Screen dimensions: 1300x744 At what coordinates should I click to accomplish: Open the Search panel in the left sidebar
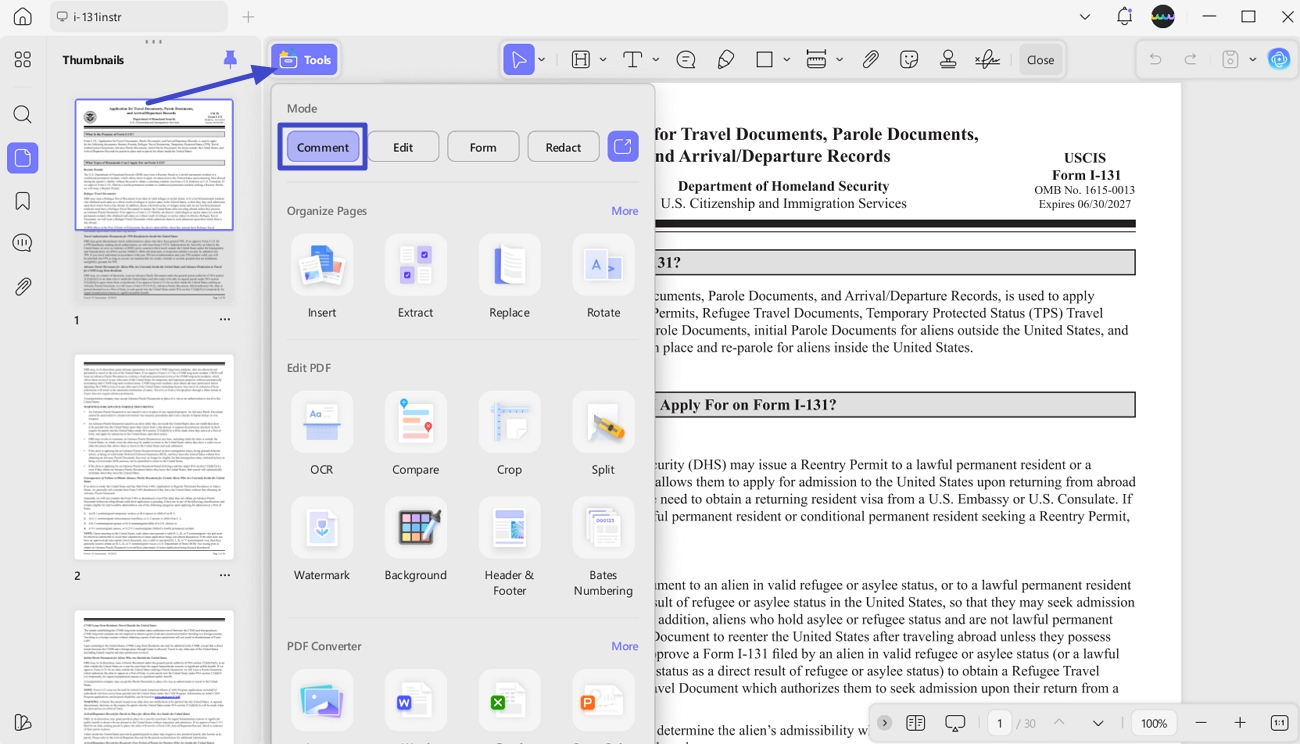click(x=22, y=115)
